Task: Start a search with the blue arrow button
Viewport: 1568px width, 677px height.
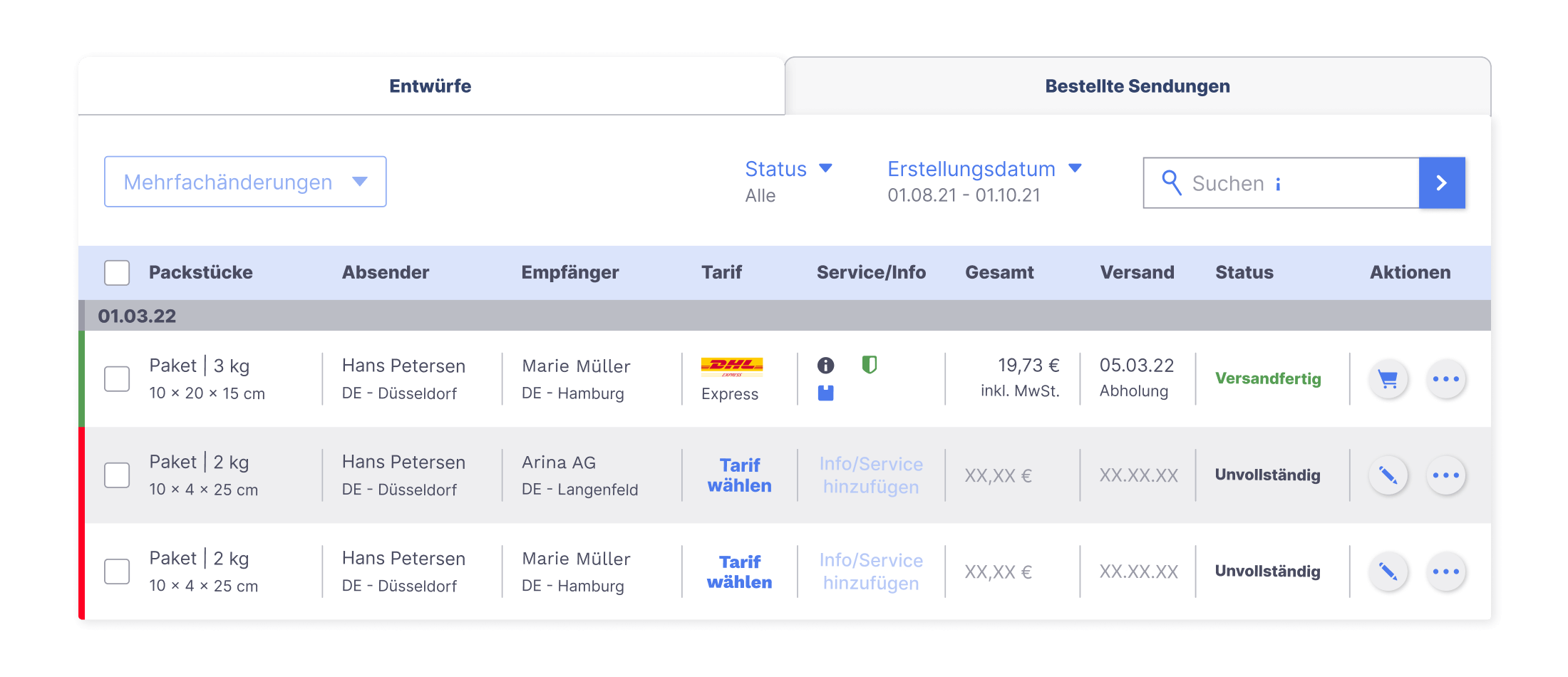Action: pyautogui.click(x=1442, y=182)
